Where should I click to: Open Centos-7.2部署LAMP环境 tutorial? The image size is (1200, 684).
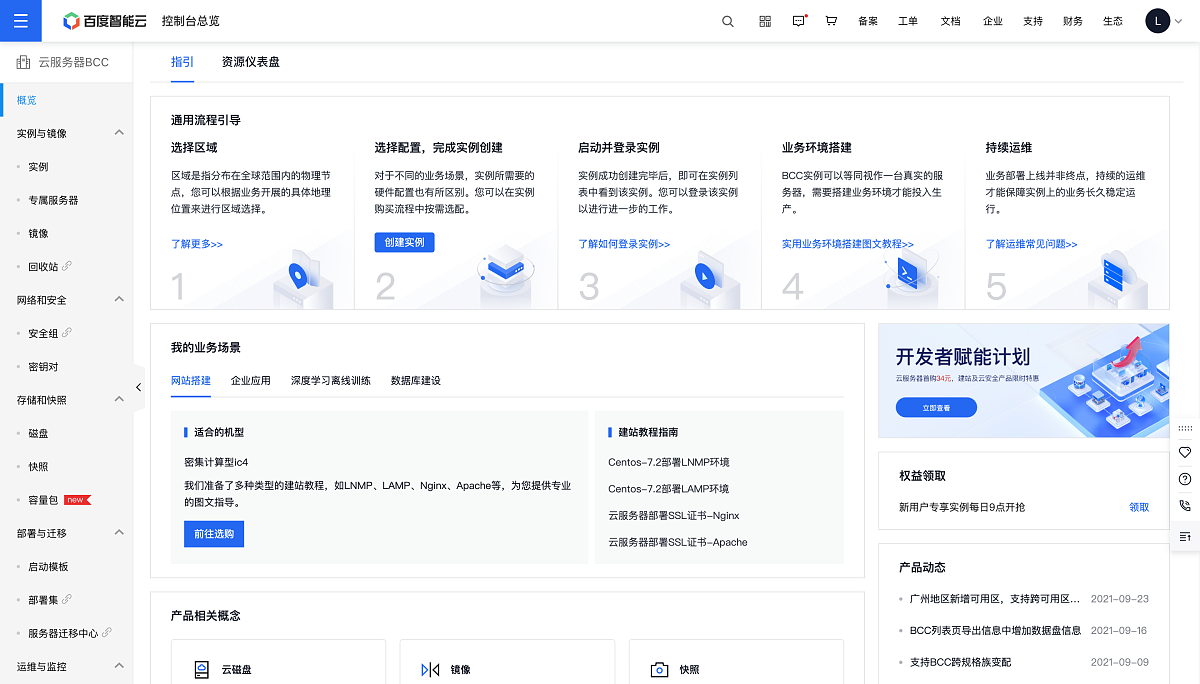tap(669, 489)
